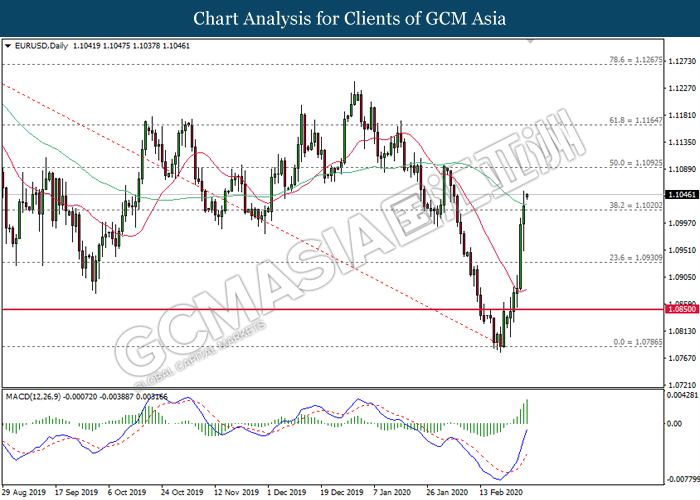Click the 19 Dec 2019 date label

coord(342,492)
